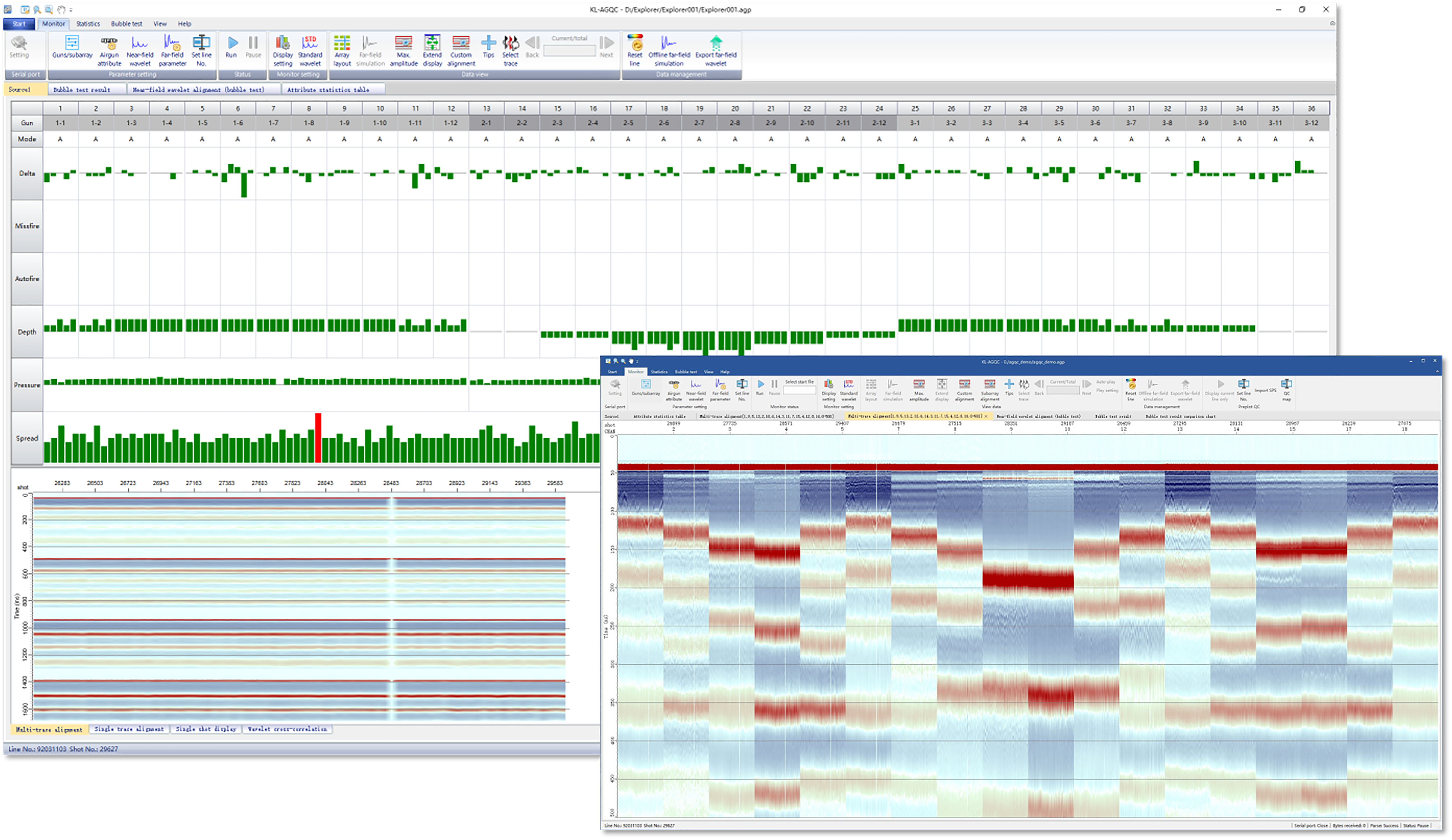Click Set line No. in Explorer001 window
This screenshot has width=1452, height=840.
(x=201, y=51)
